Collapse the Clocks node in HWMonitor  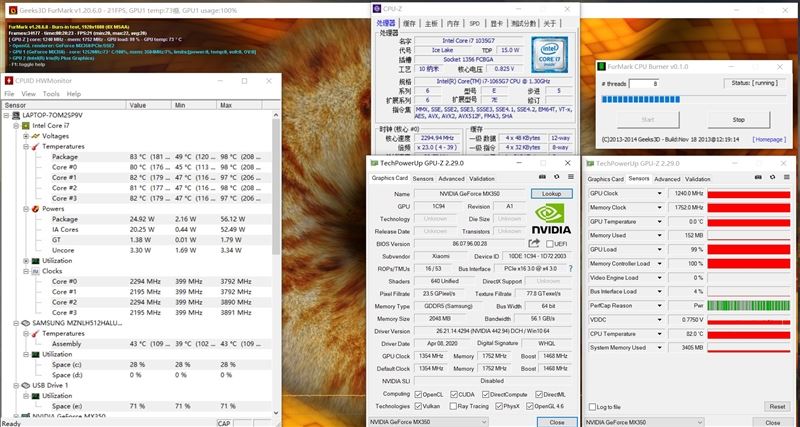(x=26, y=271)
